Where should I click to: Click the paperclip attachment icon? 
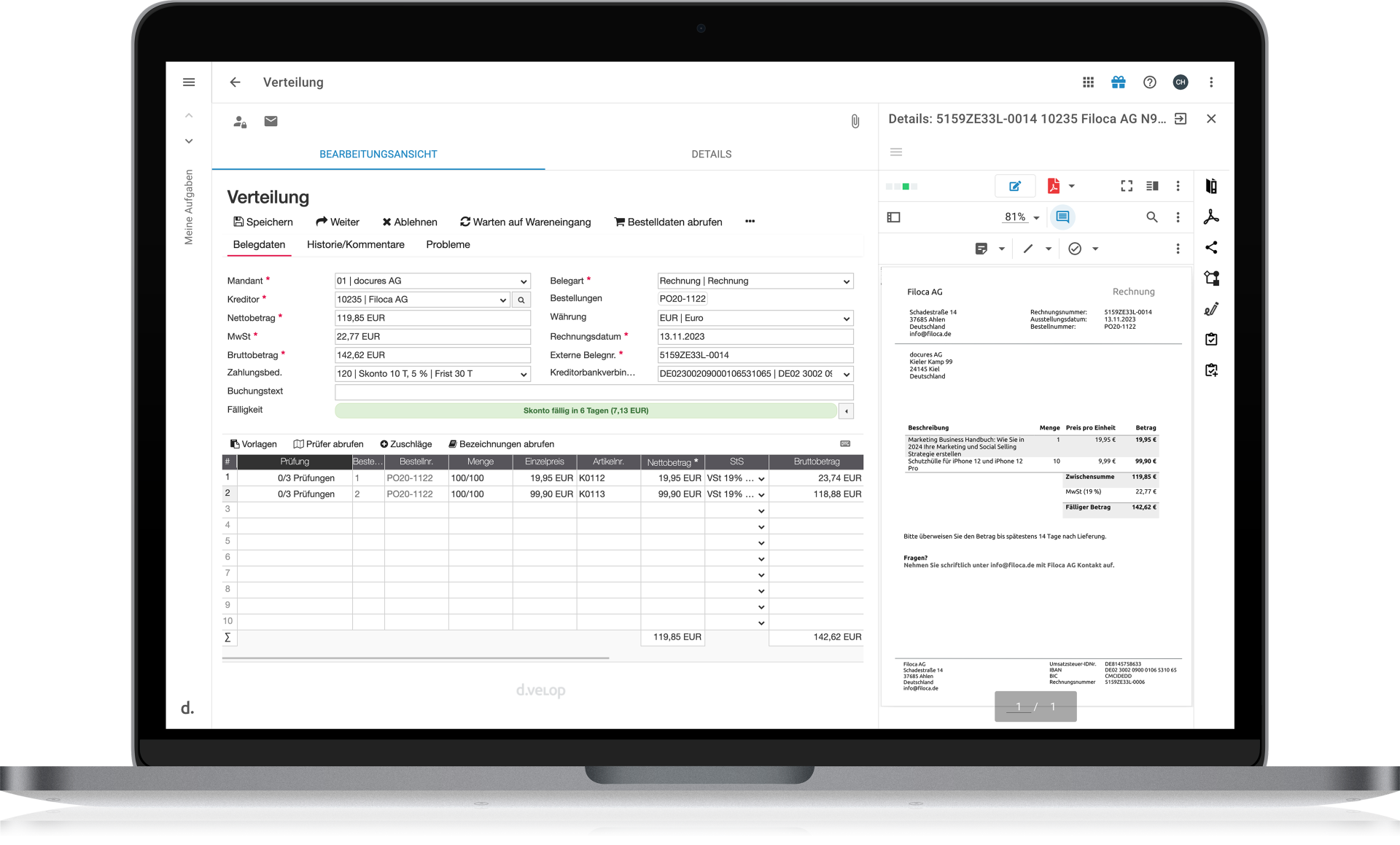pos(855,122)
